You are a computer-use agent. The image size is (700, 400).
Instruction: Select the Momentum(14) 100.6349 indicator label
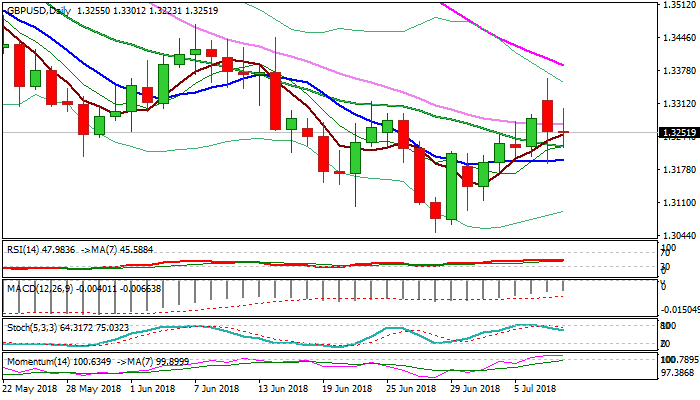(59, 361)
